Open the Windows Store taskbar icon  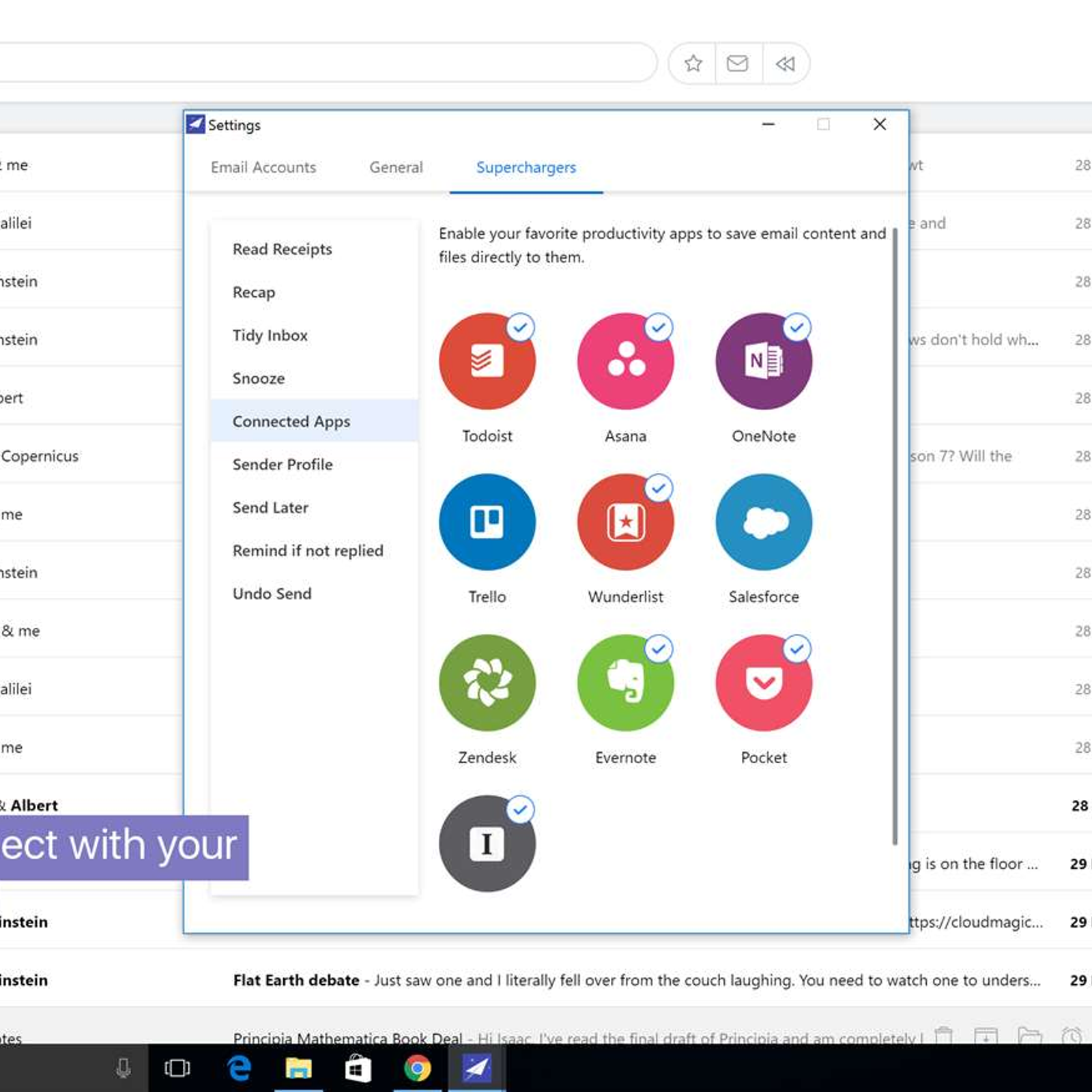click(x=358, y=1068)
